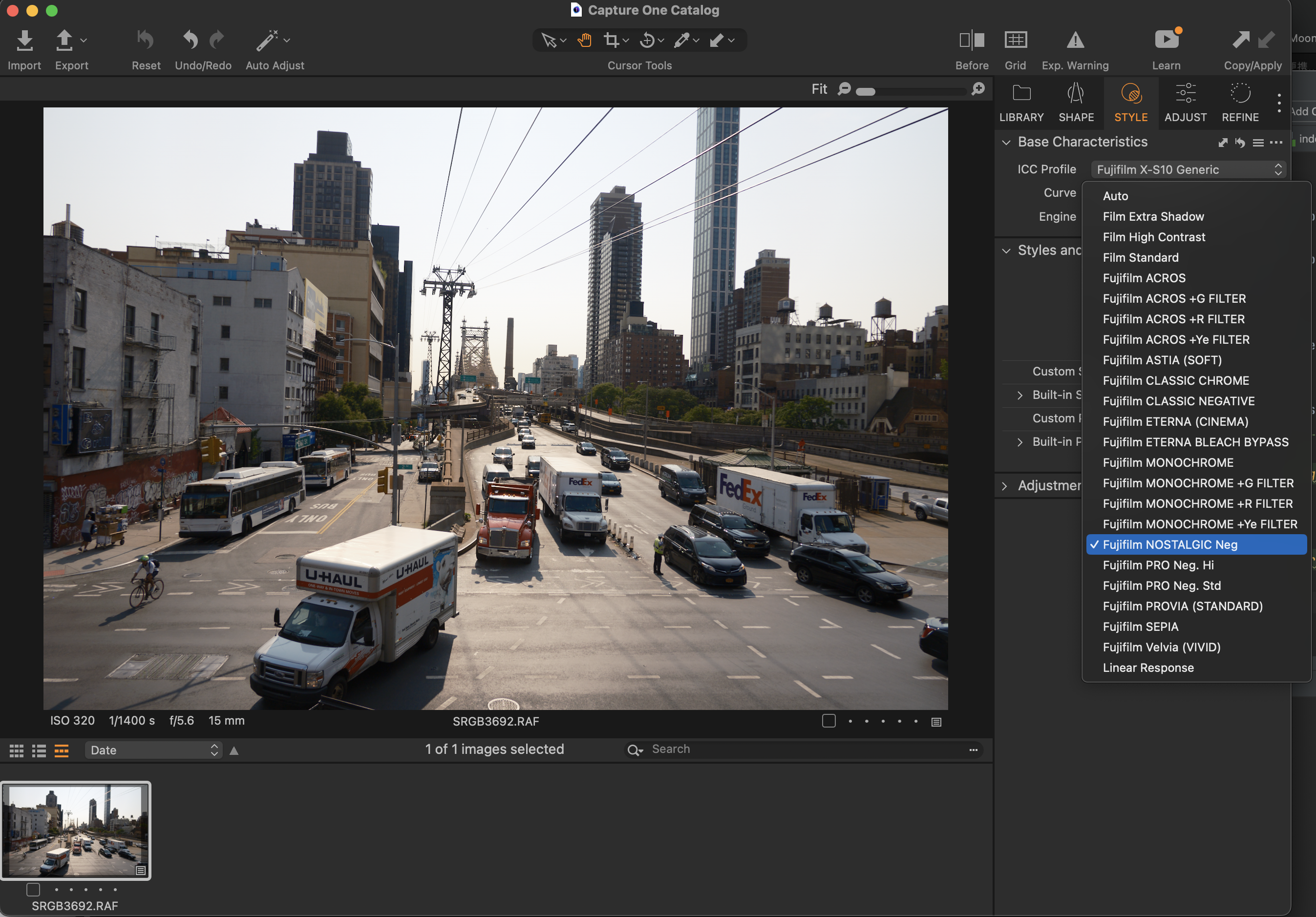Click the viewer color tag checkbox

click(x=828, y=721)
